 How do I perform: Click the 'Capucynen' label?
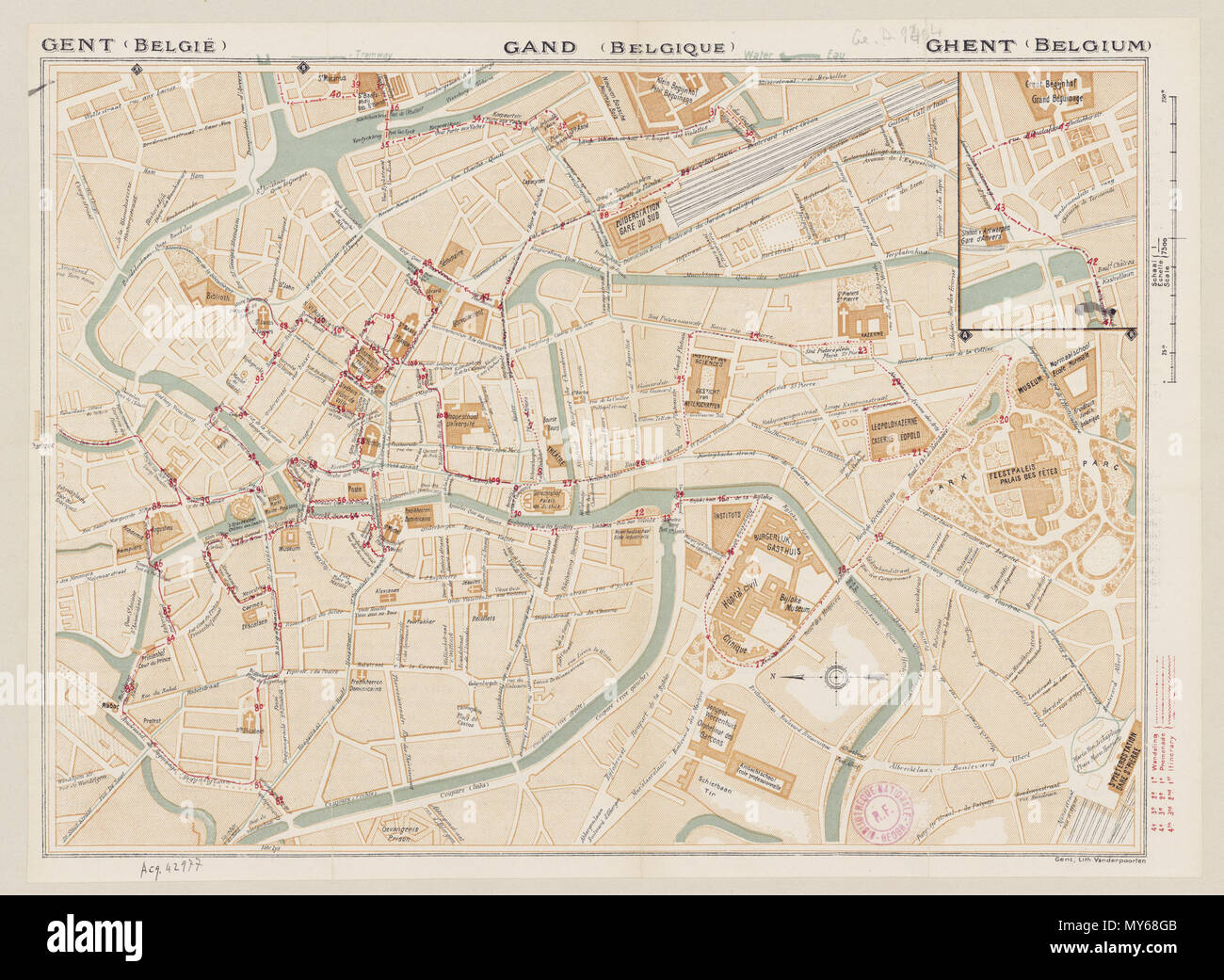pyautogui.click(x=535, y=180)
